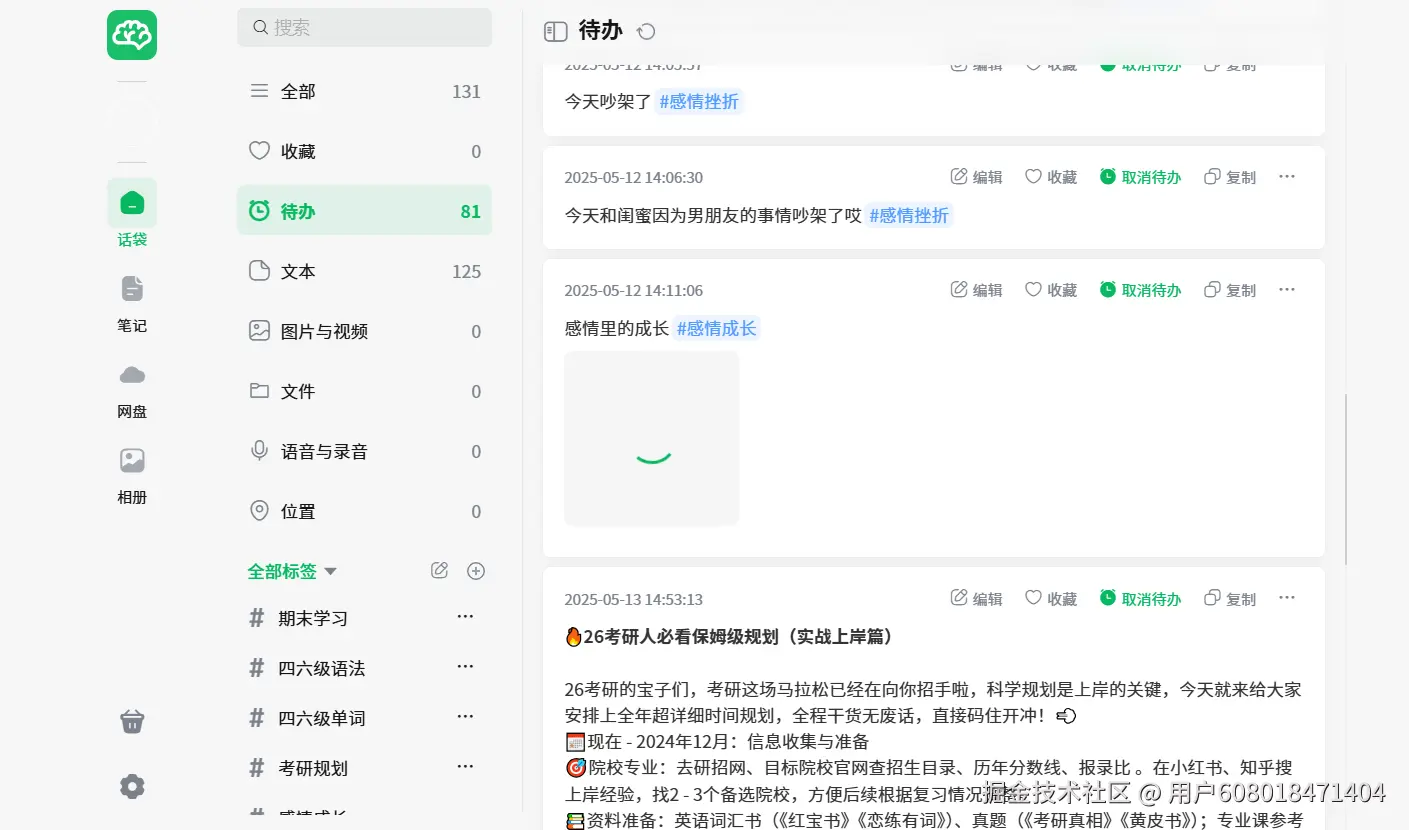Click timestamp 2025-05-12 14:06:30
This screenshot has width=1409, height=830.
coord(634,177)
